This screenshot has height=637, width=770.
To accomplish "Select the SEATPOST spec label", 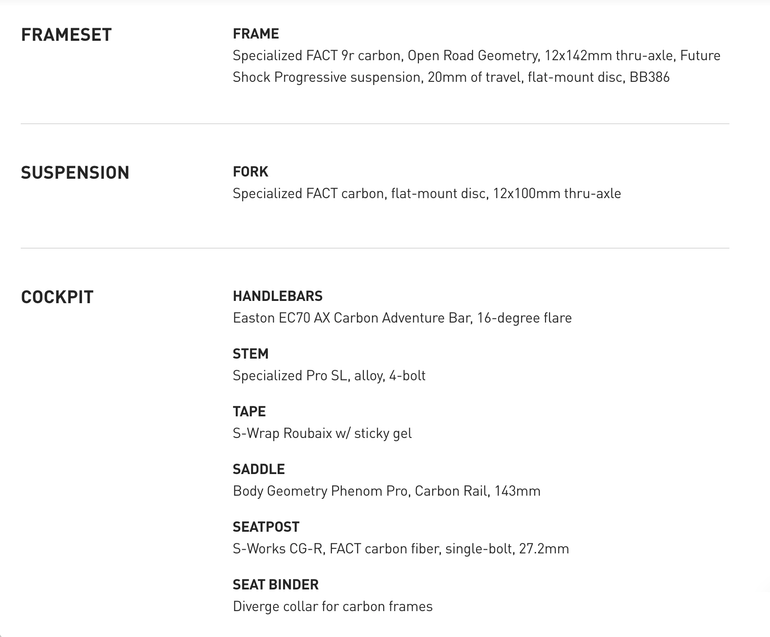I will 266,526.
